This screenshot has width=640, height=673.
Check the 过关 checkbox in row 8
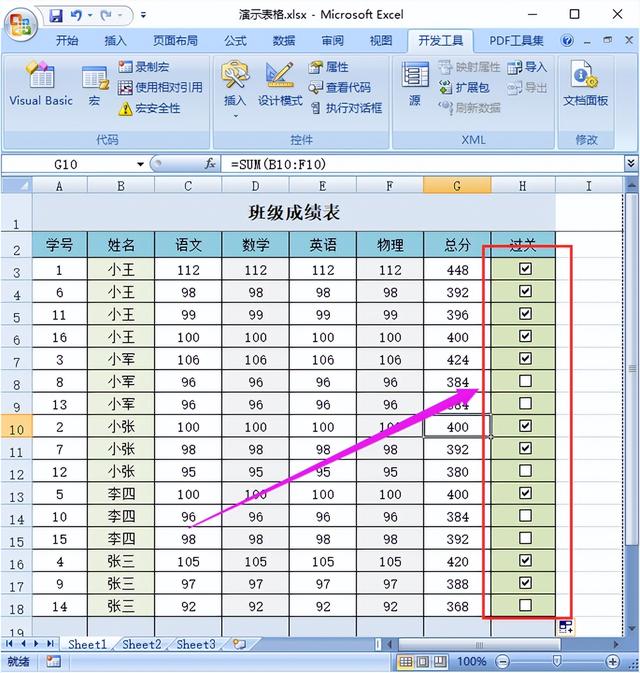[x=525, y=381]
